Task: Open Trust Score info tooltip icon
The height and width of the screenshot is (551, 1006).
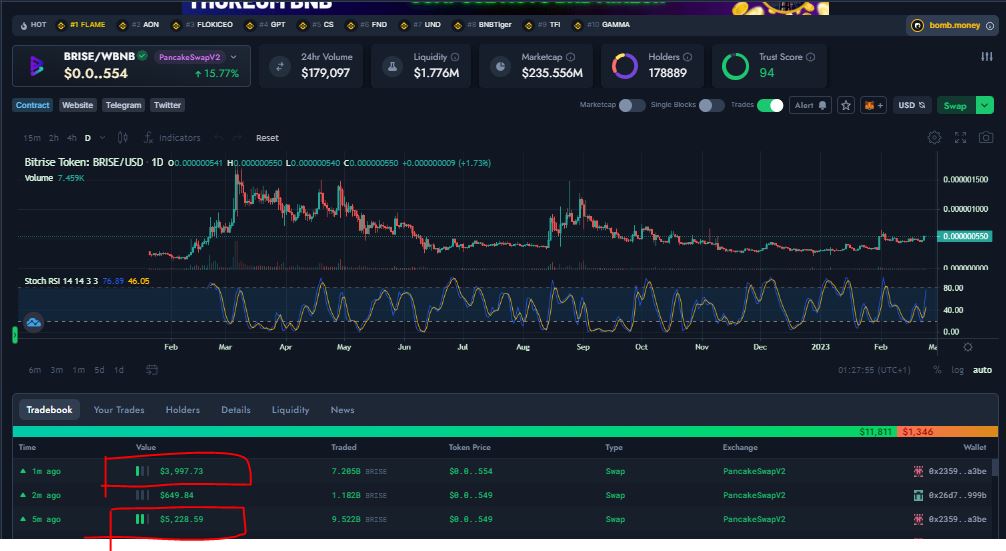Action: pos(810,57)
